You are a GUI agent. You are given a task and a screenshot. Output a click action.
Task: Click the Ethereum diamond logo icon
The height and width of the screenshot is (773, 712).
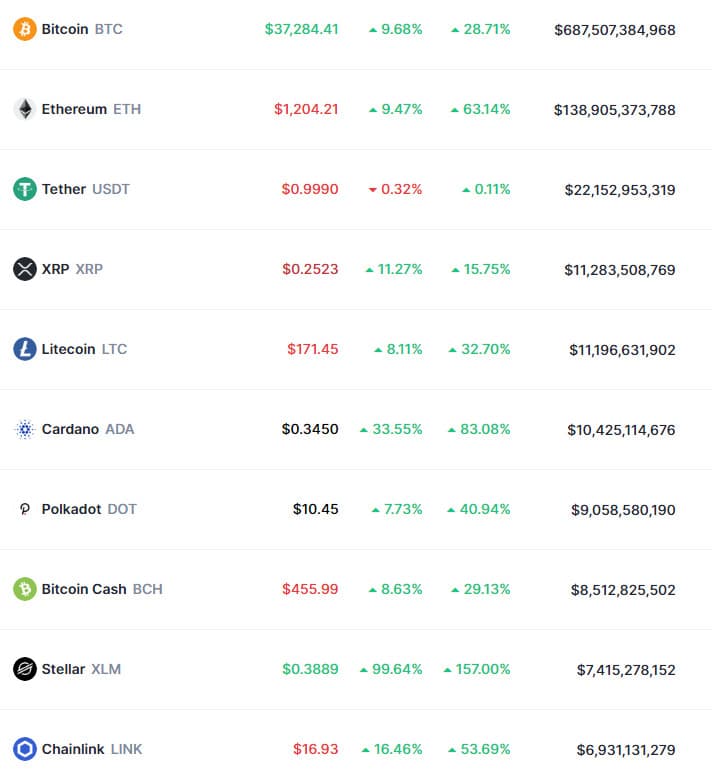coord(25,109)
